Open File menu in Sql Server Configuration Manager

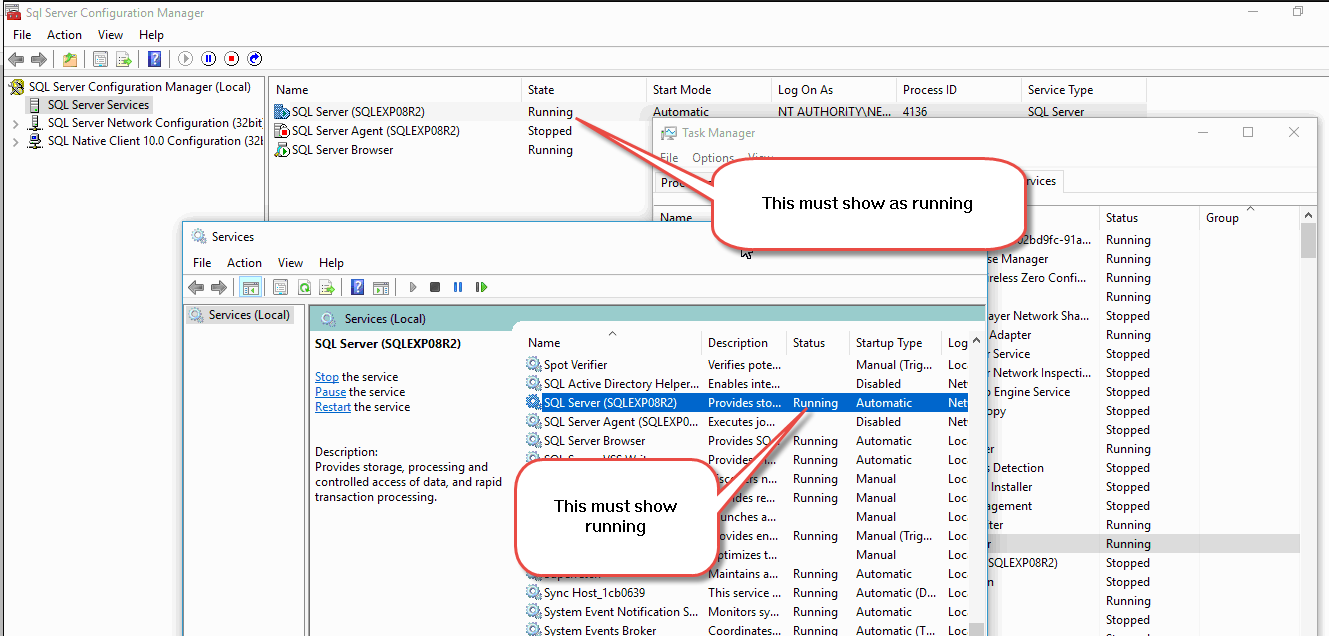click(22, 35)
